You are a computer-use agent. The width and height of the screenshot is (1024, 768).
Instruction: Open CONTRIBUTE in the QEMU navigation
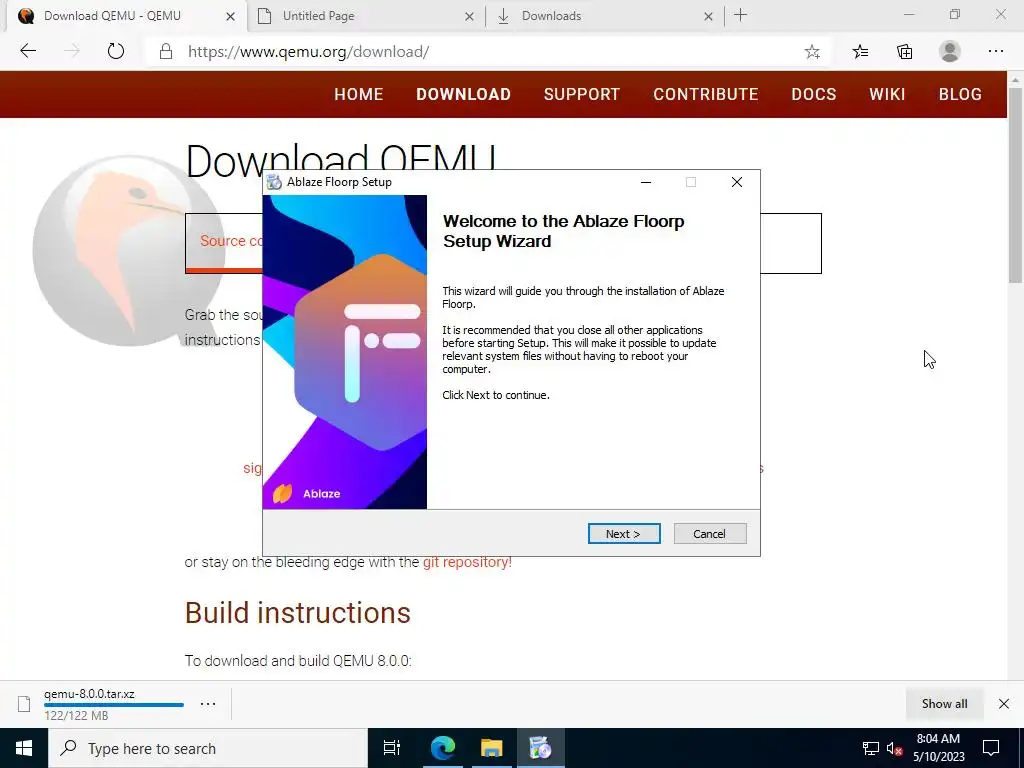pos(706,94)
